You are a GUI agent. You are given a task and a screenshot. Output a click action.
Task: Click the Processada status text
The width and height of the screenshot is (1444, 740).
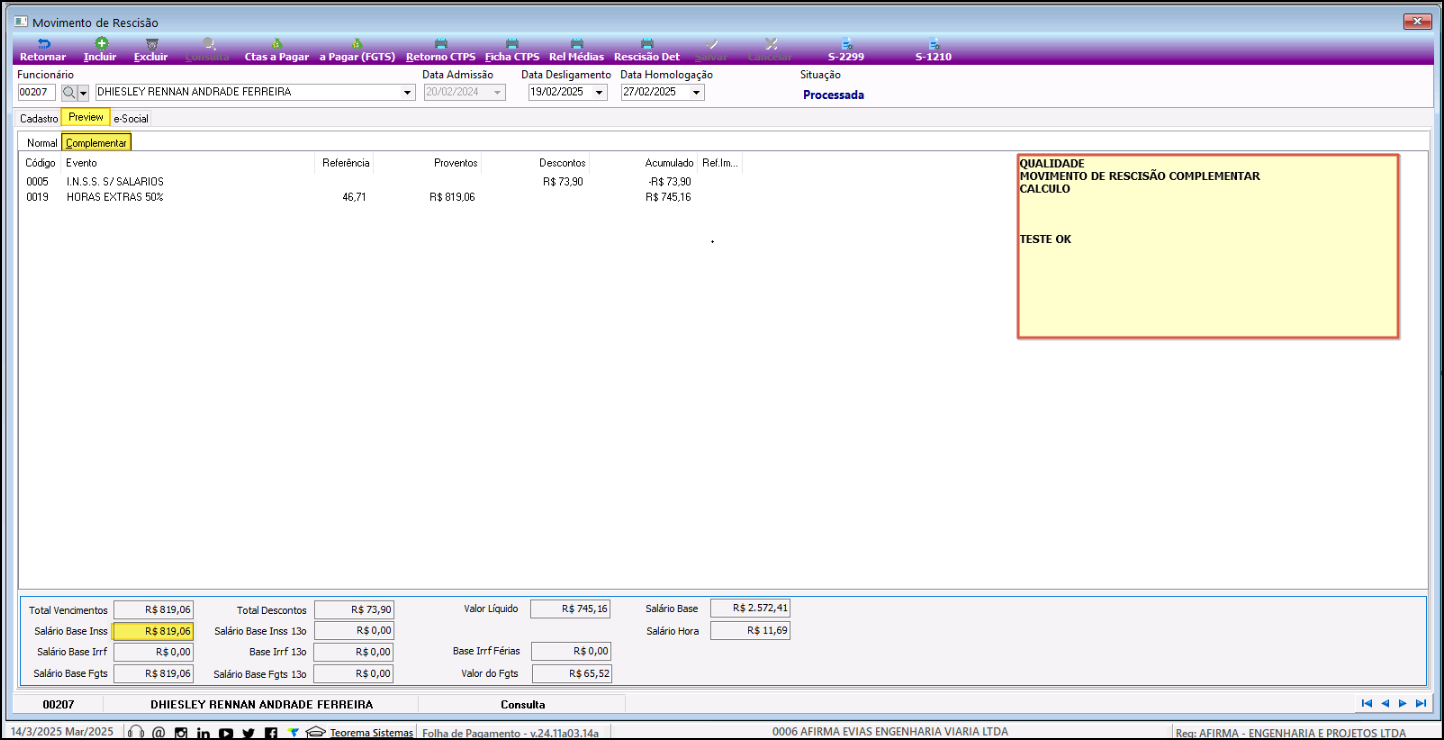pyautogui.click(x=833, y=95)
